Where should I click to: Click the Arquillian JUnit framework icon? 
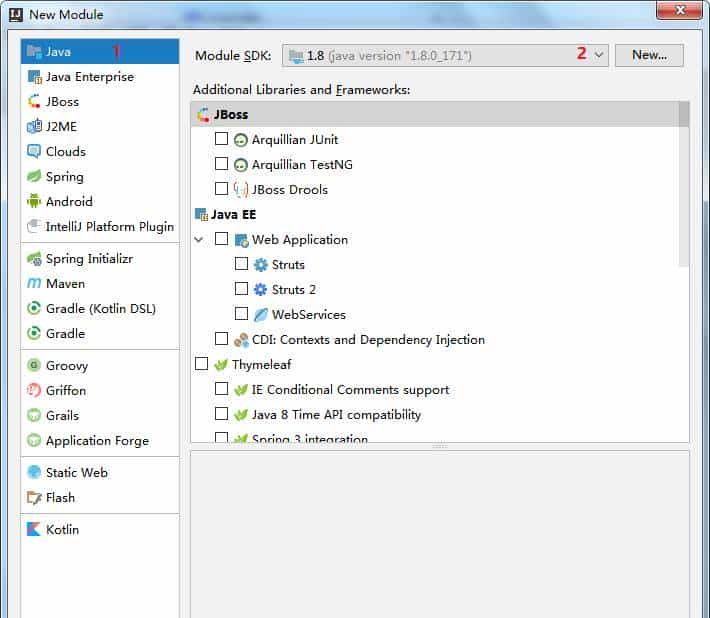pos(240,140)
